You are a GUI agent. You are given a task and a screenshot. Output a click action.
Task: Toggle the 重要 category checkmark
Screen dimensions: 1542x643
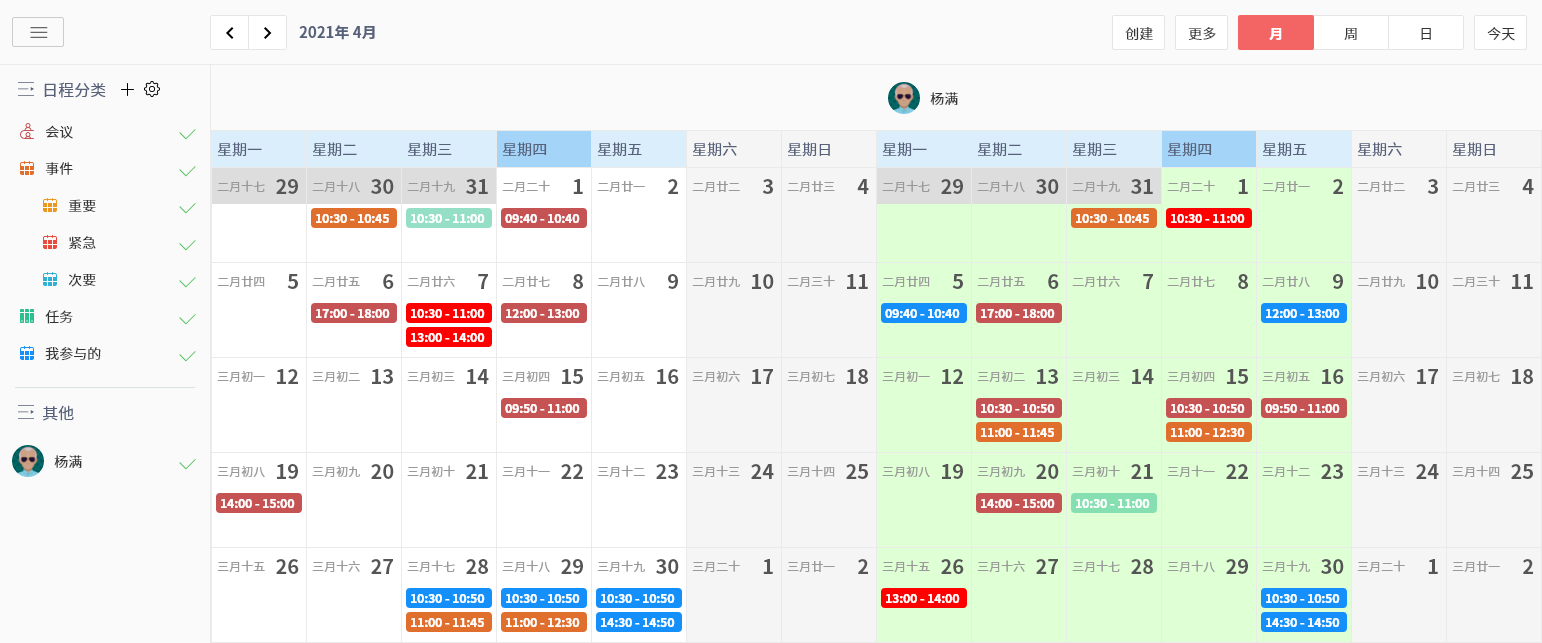(186, 207)
